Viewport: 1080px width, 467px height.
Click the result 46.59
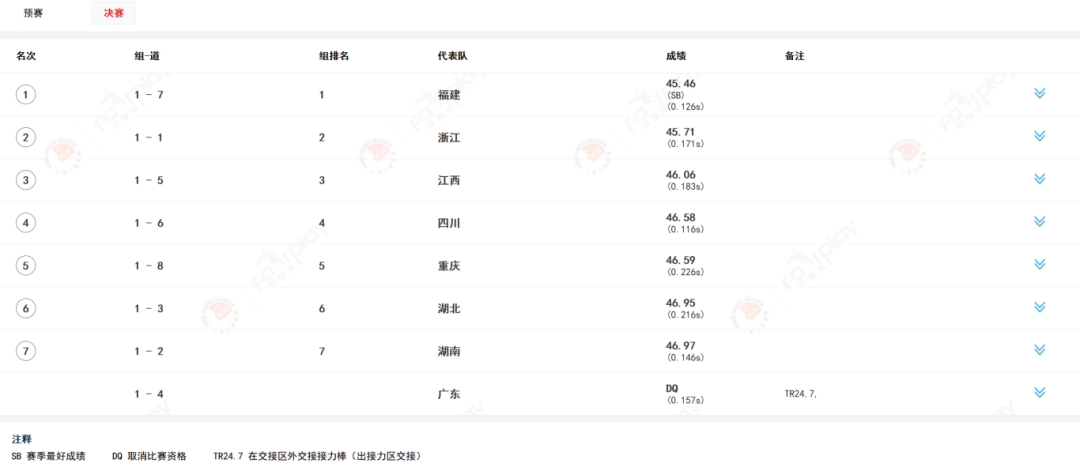click(681, 260)
